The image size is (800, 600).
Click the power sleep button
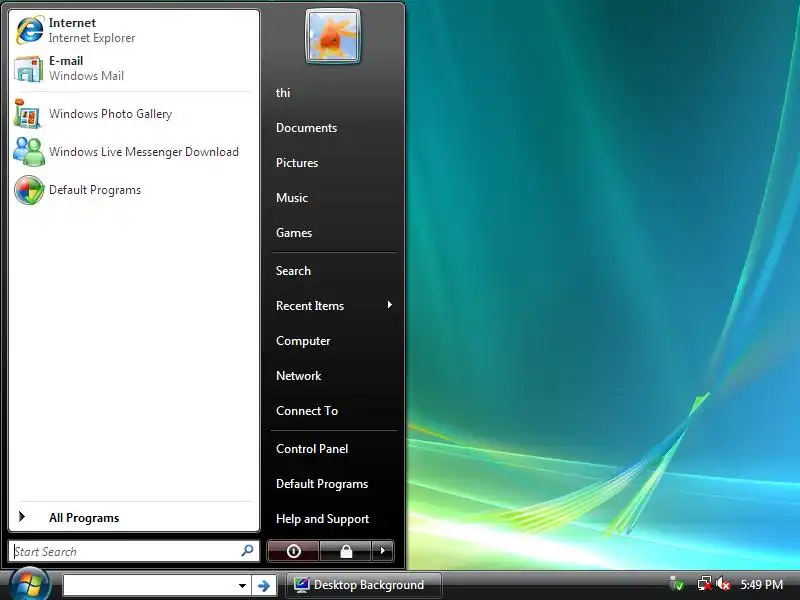(x=293, y=551)
